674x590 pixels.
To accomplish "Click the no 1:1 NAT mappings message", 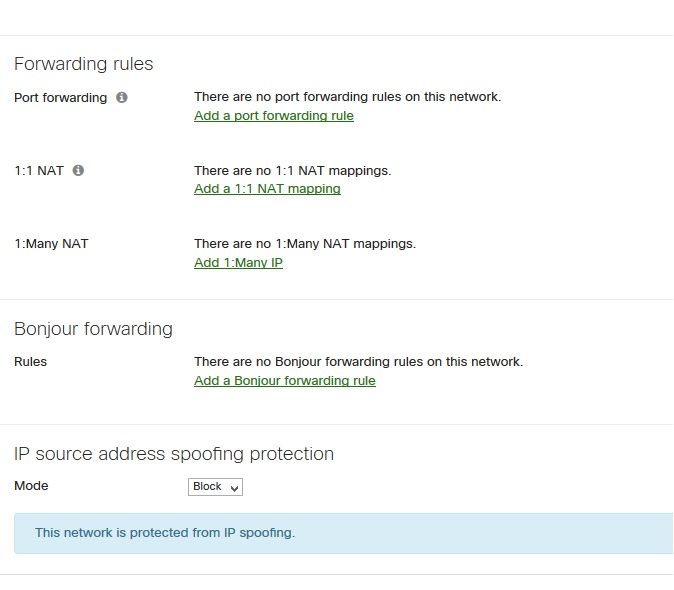I will (292, 171).
